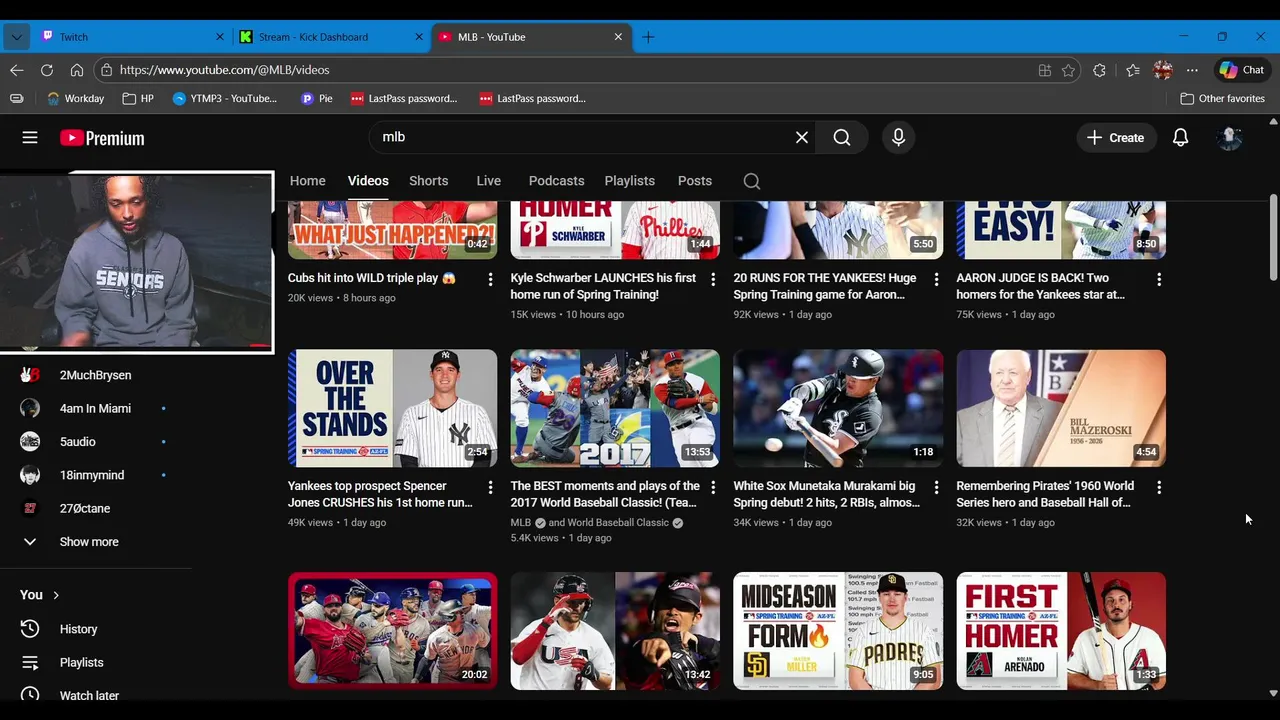
Task: Open the account avatar menu
Action: click(1229, 138)
